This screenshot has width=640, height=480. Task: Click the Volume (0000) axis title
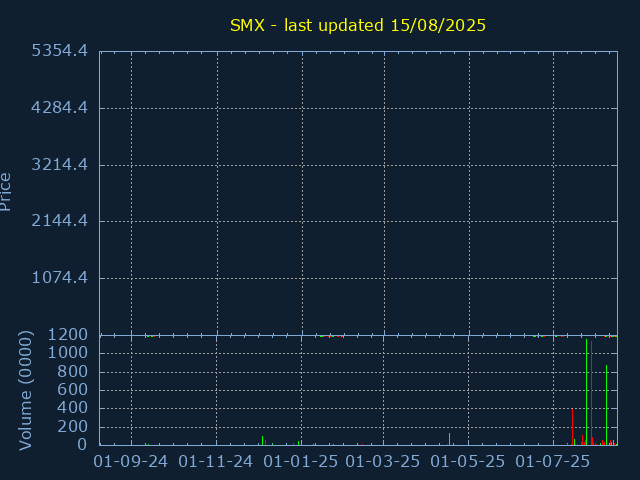(25, 391)
